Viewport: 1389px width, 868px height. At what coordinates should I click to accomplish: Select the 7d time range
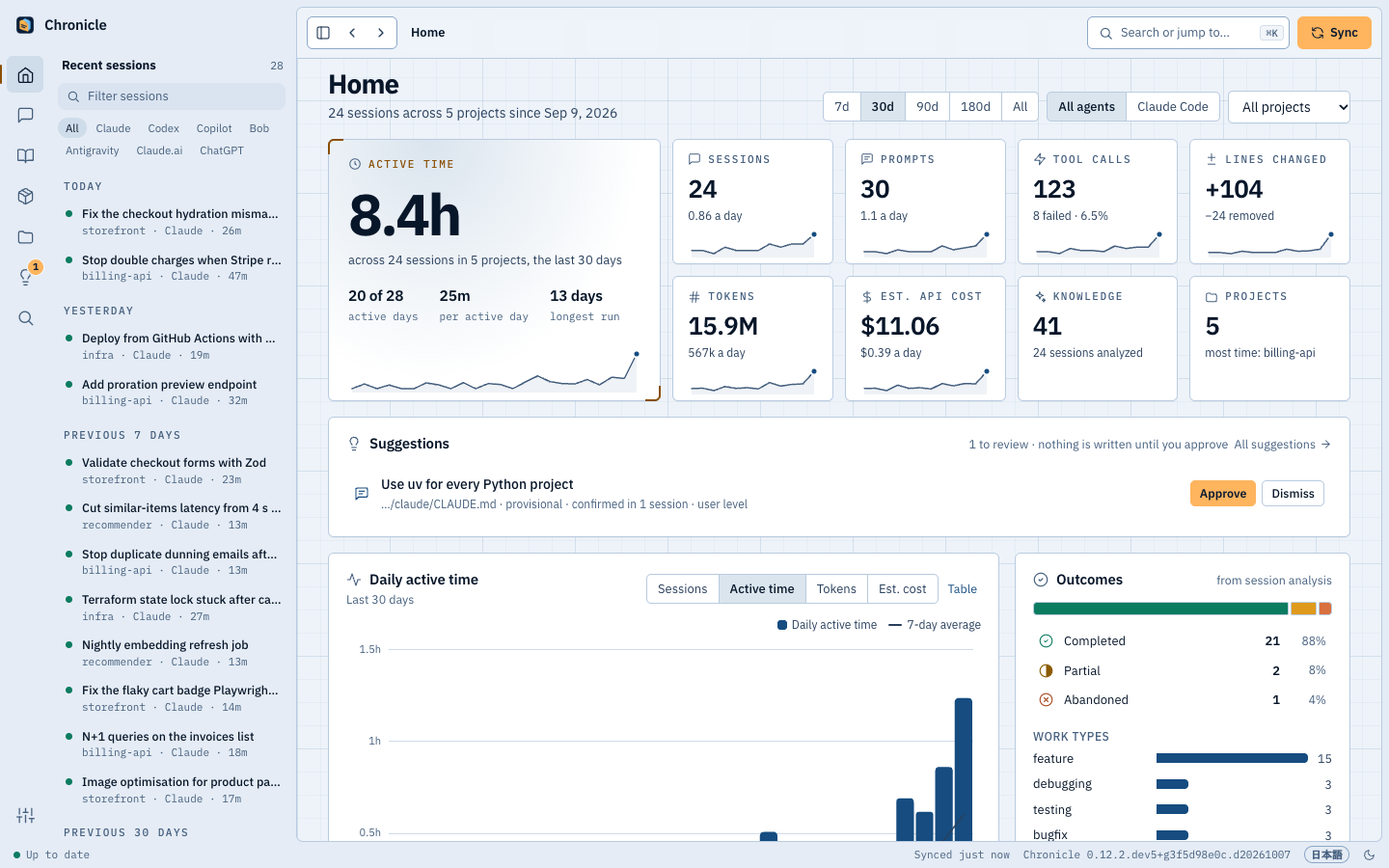coord(842,107)
